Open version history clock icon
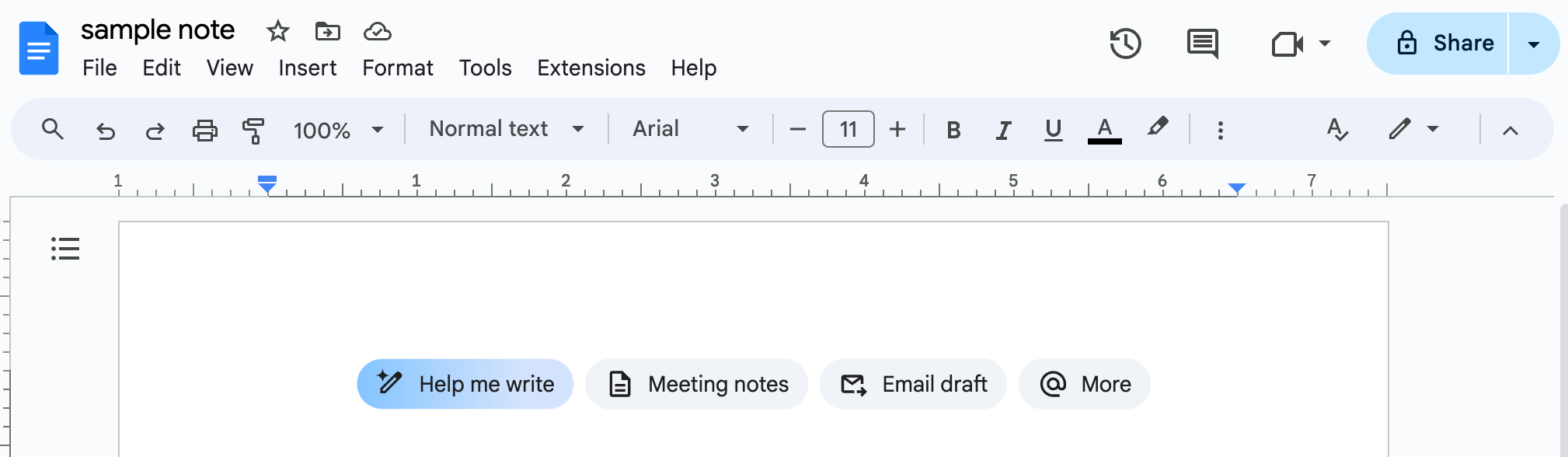The width and height of the screenshot is (1568, 457). tap(1125, 44)
